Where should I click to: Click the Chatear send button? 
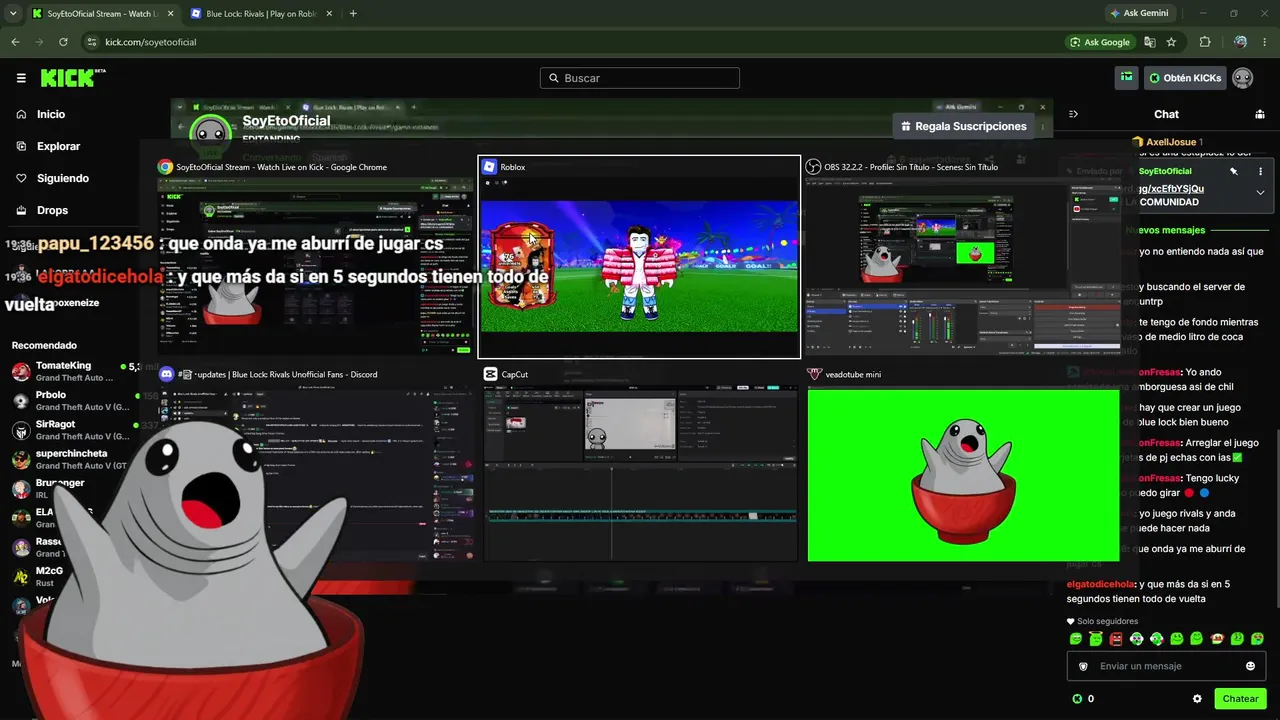tap(1240, 699)
